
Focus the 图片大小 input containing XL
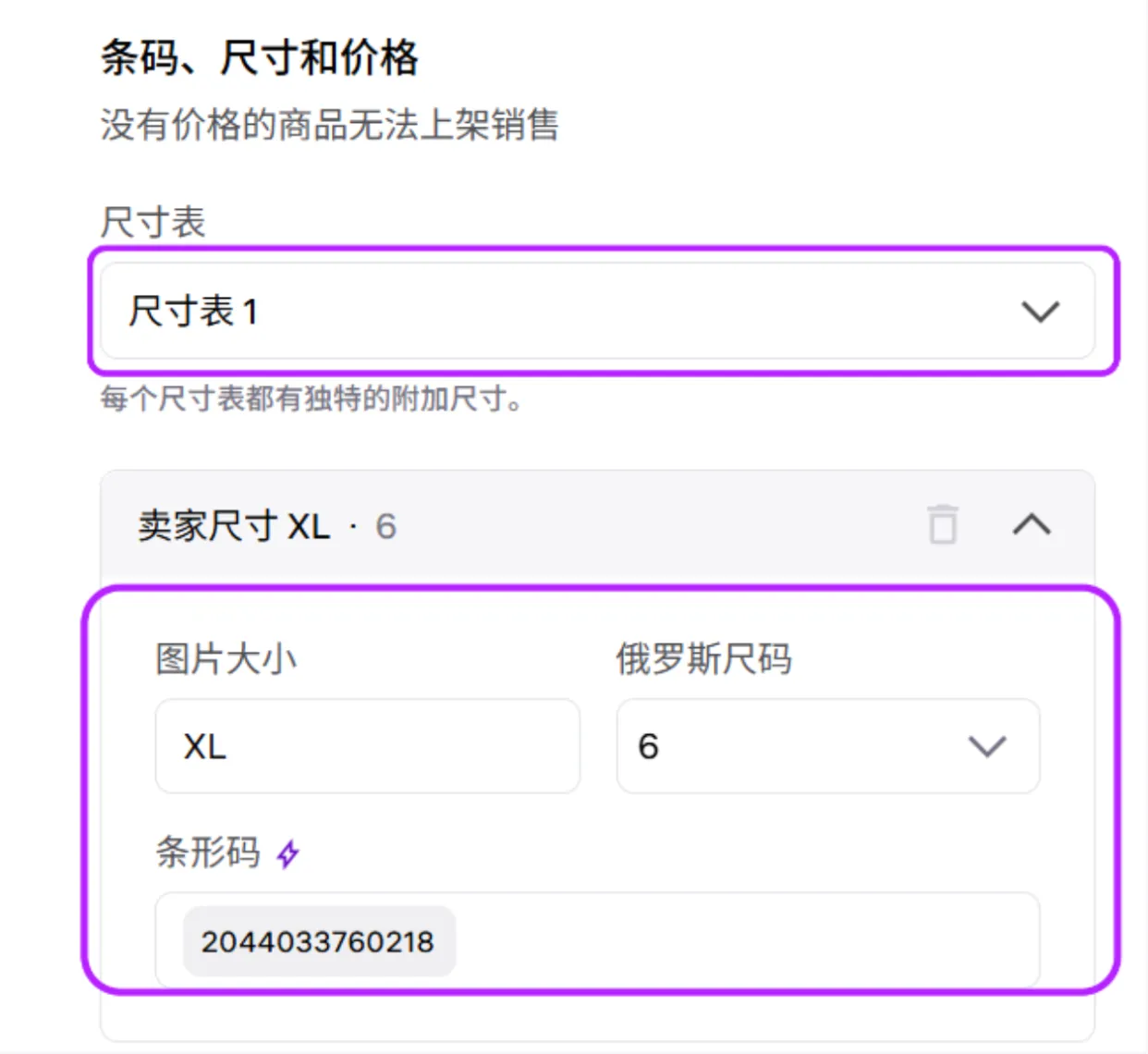[368, 746]
